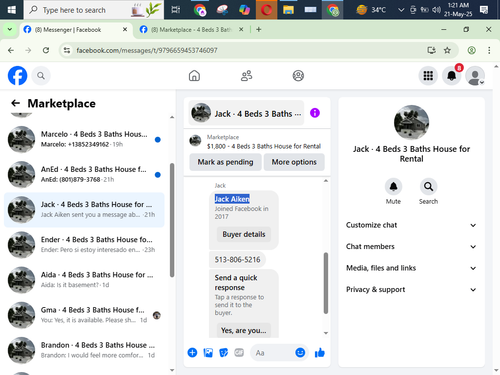Expand Customize chat section
The width and height of the screenshot is (500, 375).
[x=411, y=225]
